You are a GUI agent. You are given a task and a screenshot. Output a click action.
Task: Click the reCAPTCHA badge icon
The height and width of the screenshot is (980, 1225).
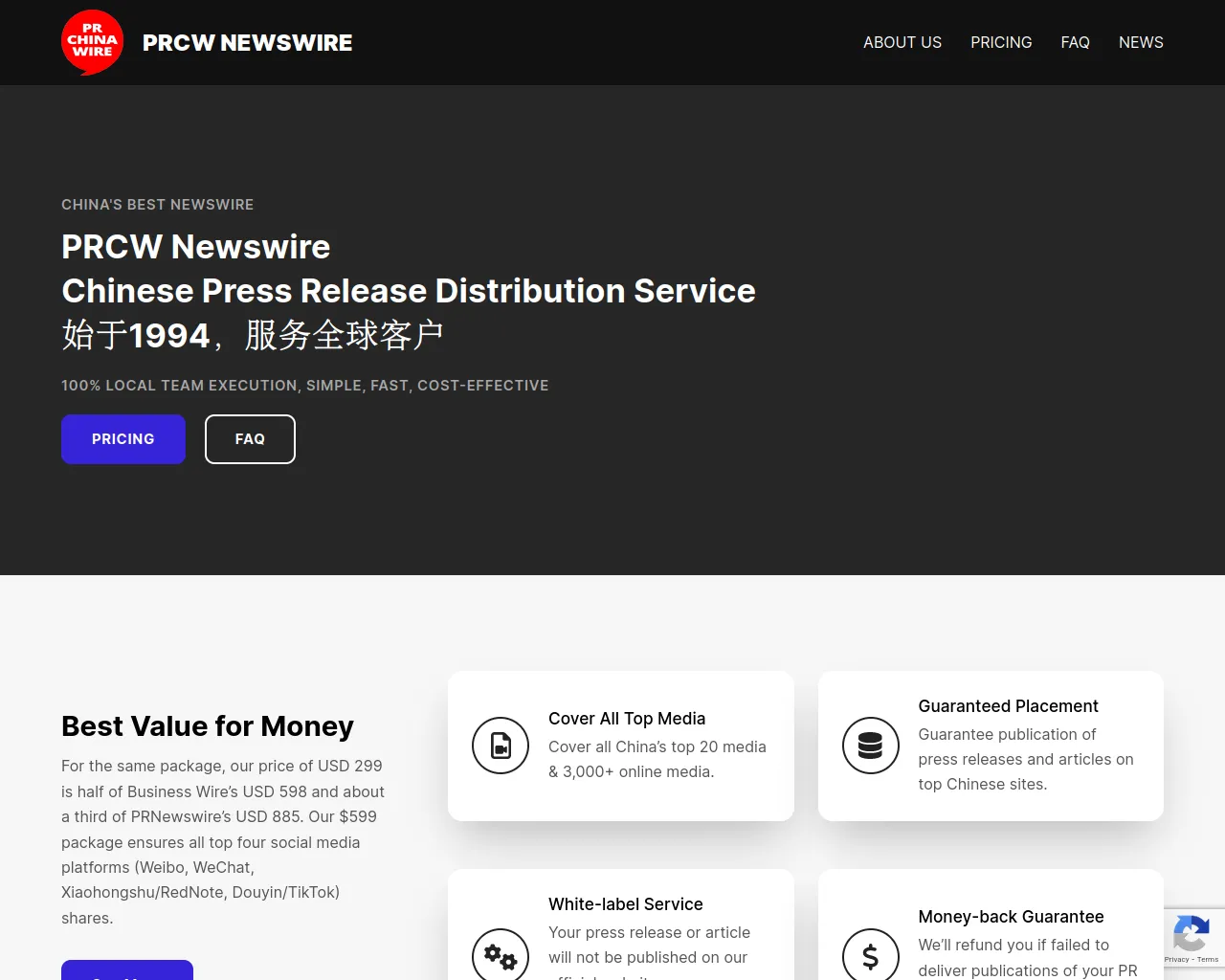click(1191, 933)
